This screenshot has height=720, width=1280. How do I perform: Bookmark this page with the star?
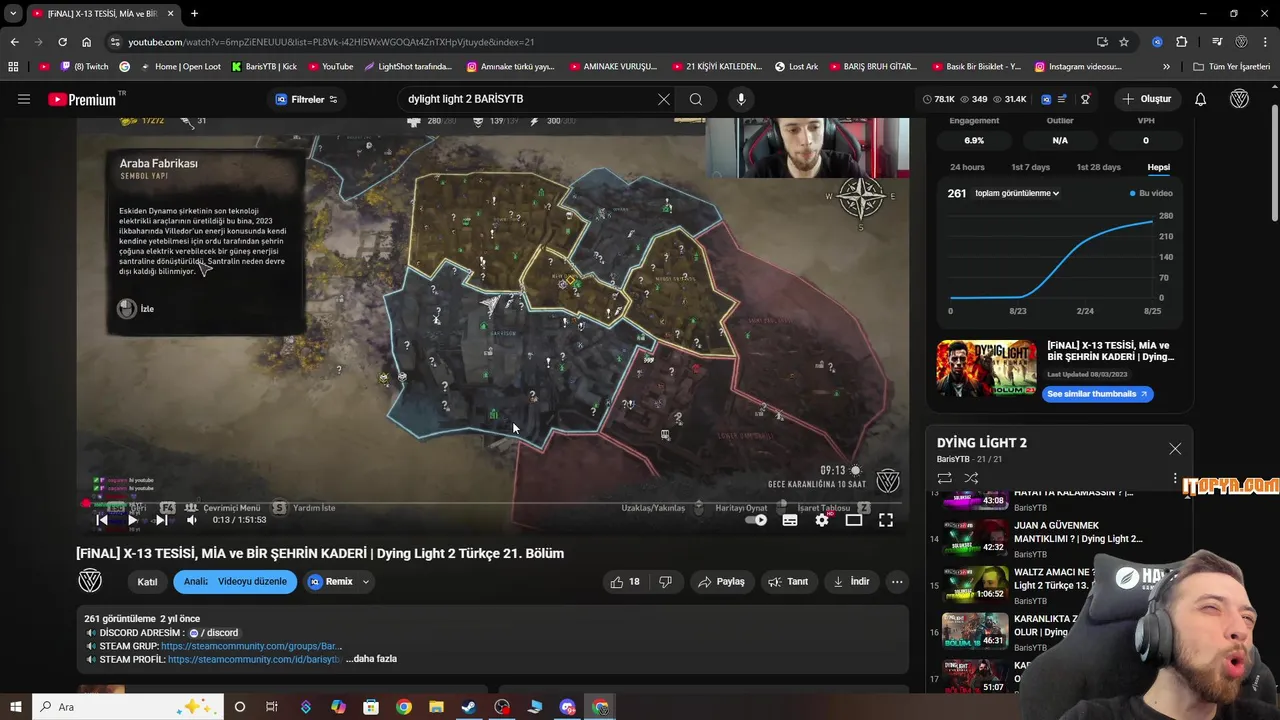[x=1124, y=42]
